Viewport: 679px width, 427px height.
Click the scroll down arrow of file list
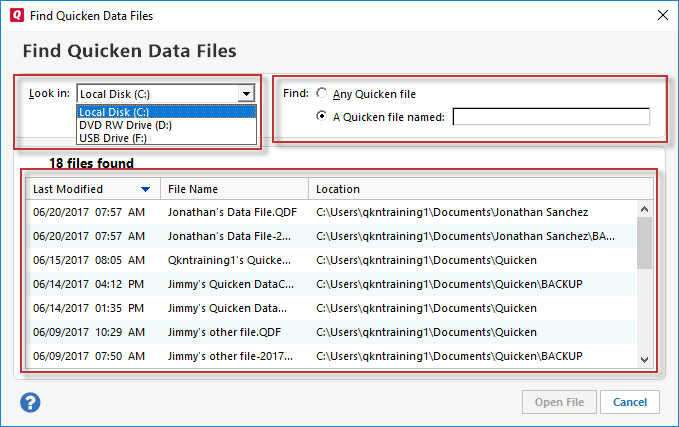645,360
